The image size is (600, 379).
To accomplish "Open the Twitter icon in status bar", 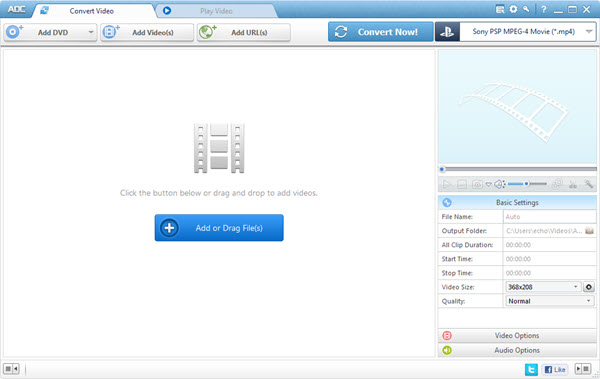I will 531,369.
